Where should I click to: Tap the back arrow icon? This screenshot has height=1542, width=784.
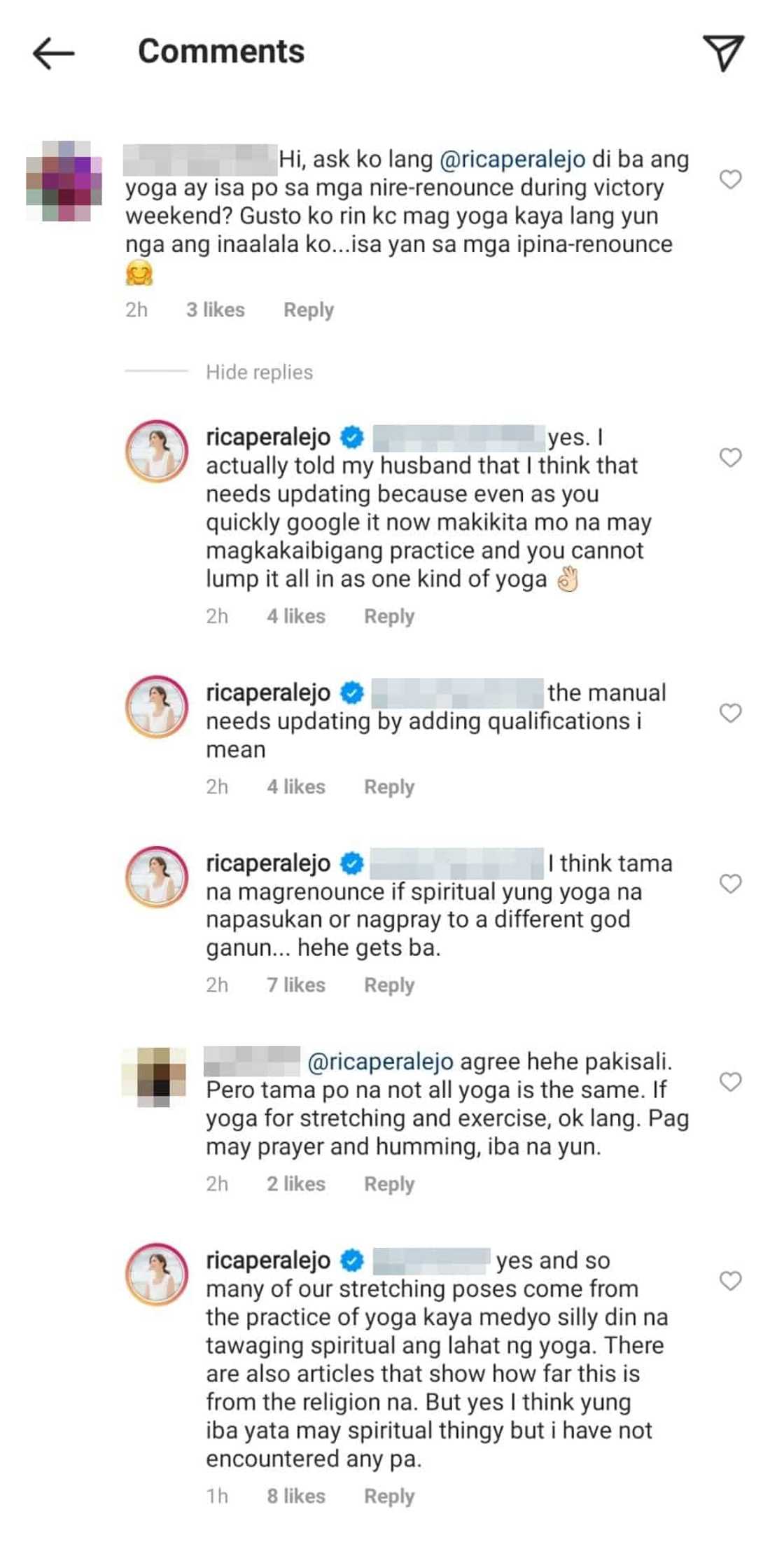[53, 53]
